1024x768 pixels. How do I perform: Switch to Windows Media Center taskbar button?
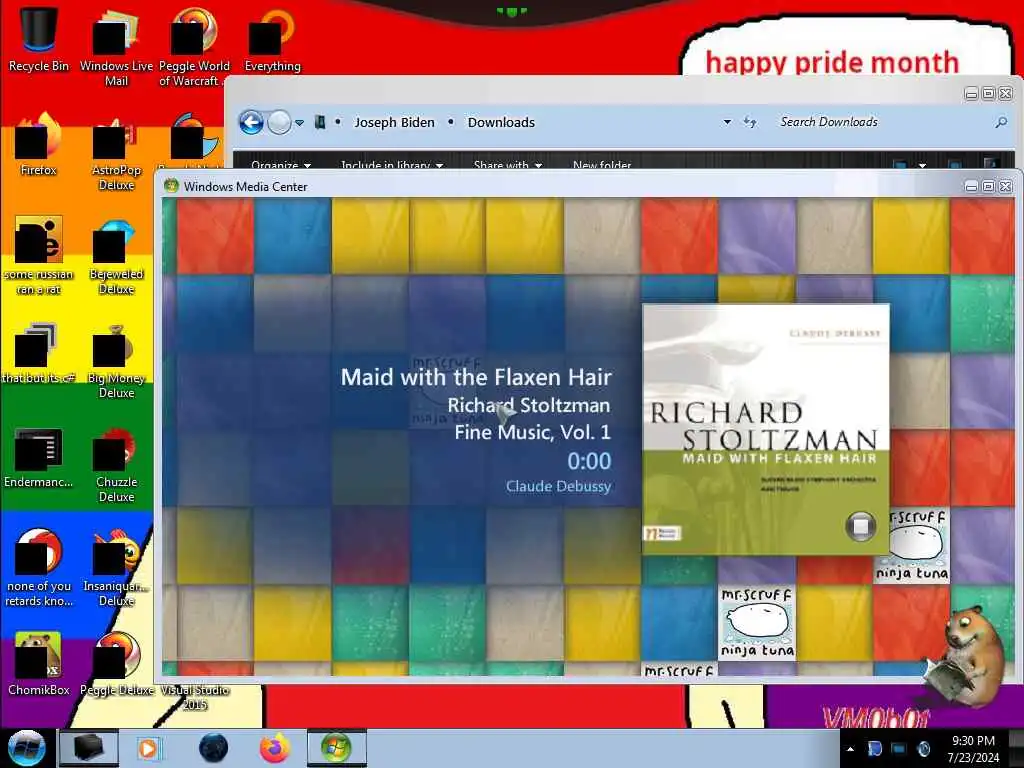click(336, 748)
